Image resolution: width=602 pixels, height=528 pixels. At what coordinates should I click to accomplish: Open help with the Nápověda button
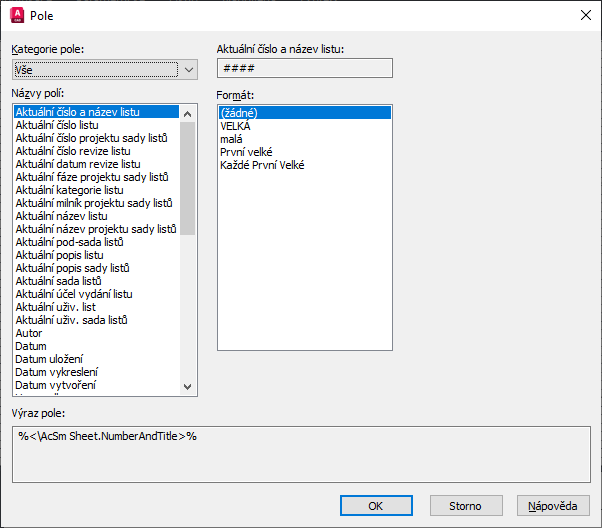coord(553,505)
